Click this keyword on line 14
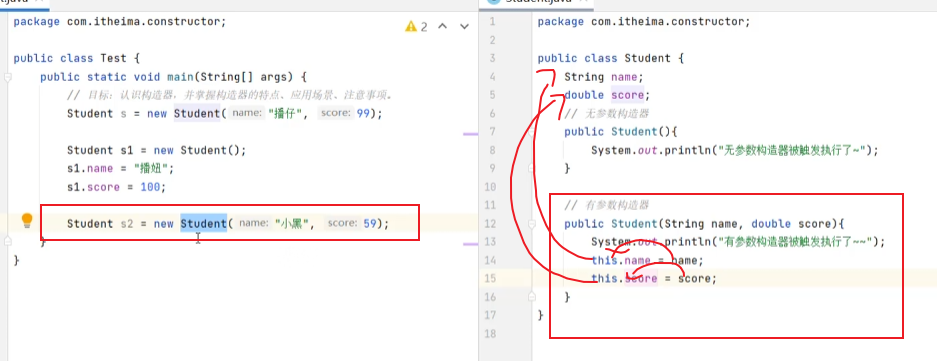 coord(604,261)
